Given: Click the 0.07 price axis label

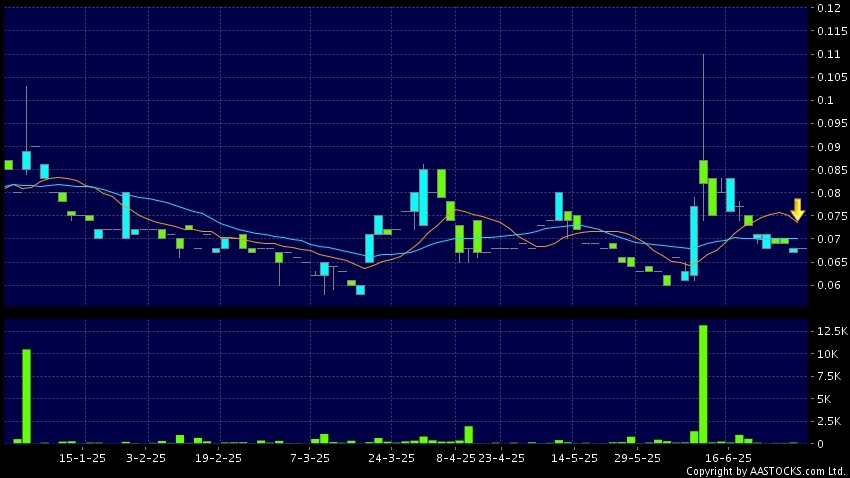Looking at the screenshot, I should click(x=829, y=238).
